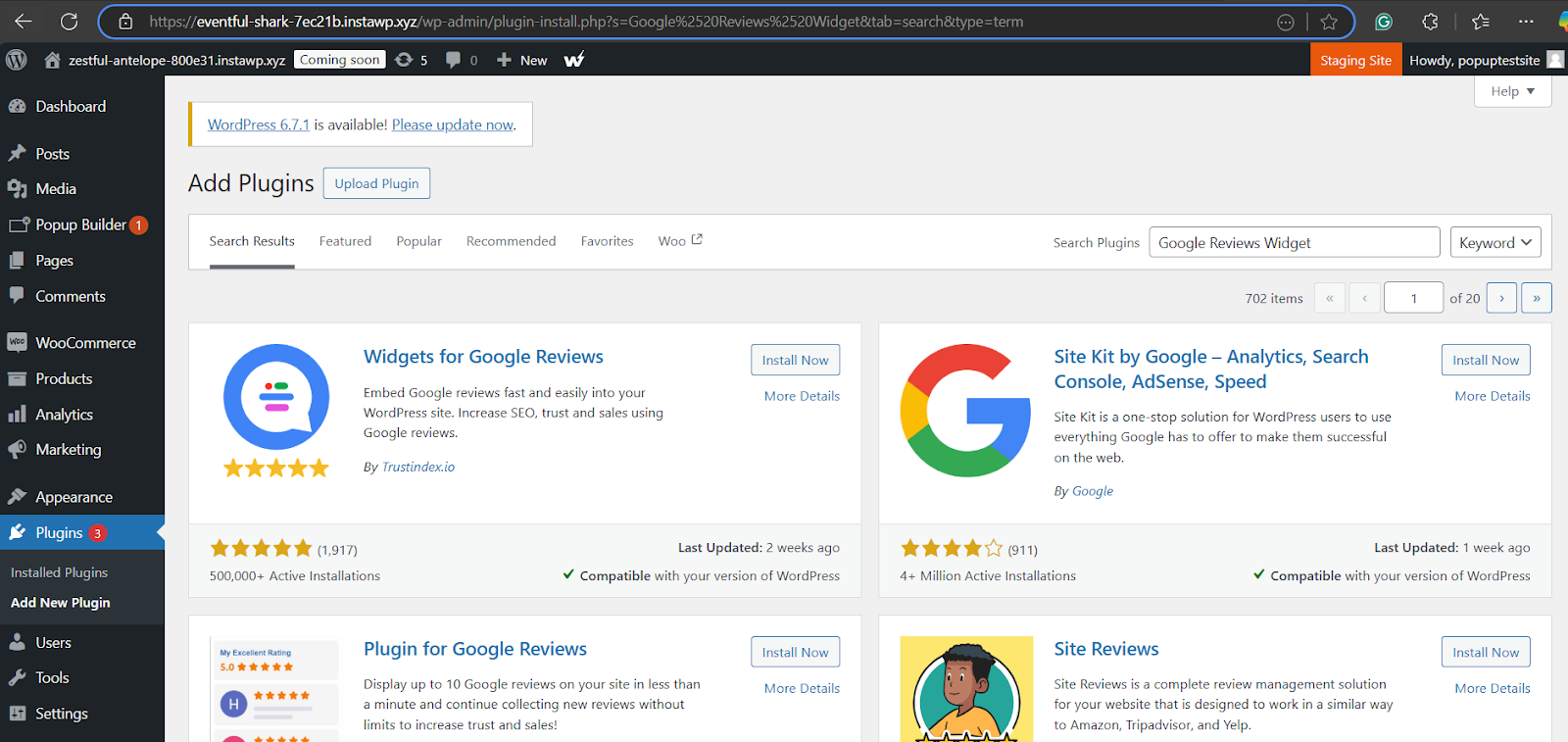The height and width of the screenshot is (742, 1568).
Task: Install Widgets for Google Reviews plugin
Action: pos(795,360)
